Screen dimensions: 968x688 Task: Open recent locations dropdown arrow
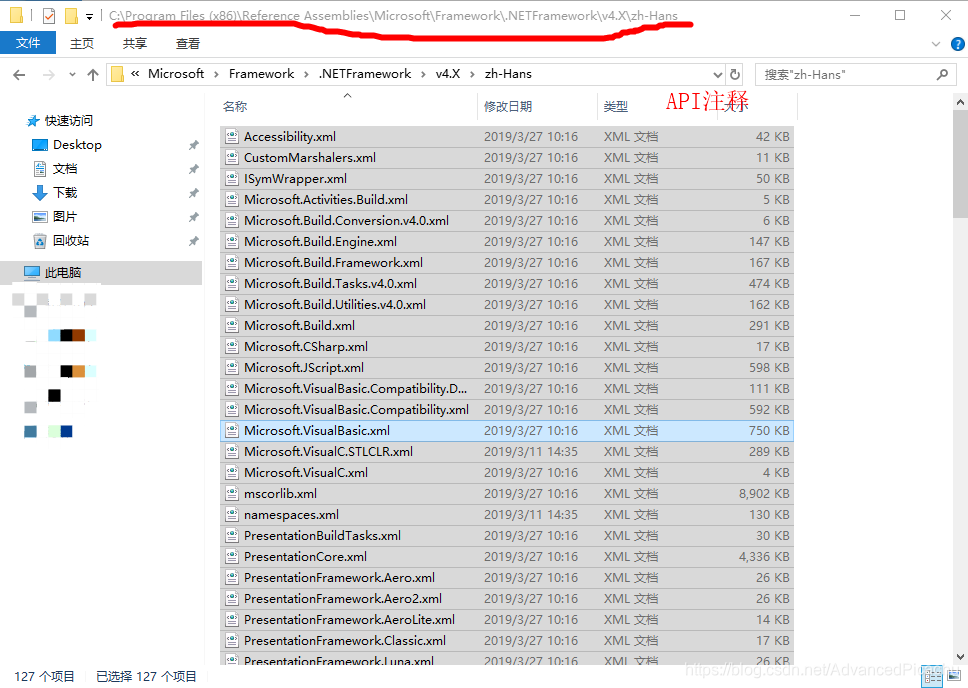click(x=72, y=75)
